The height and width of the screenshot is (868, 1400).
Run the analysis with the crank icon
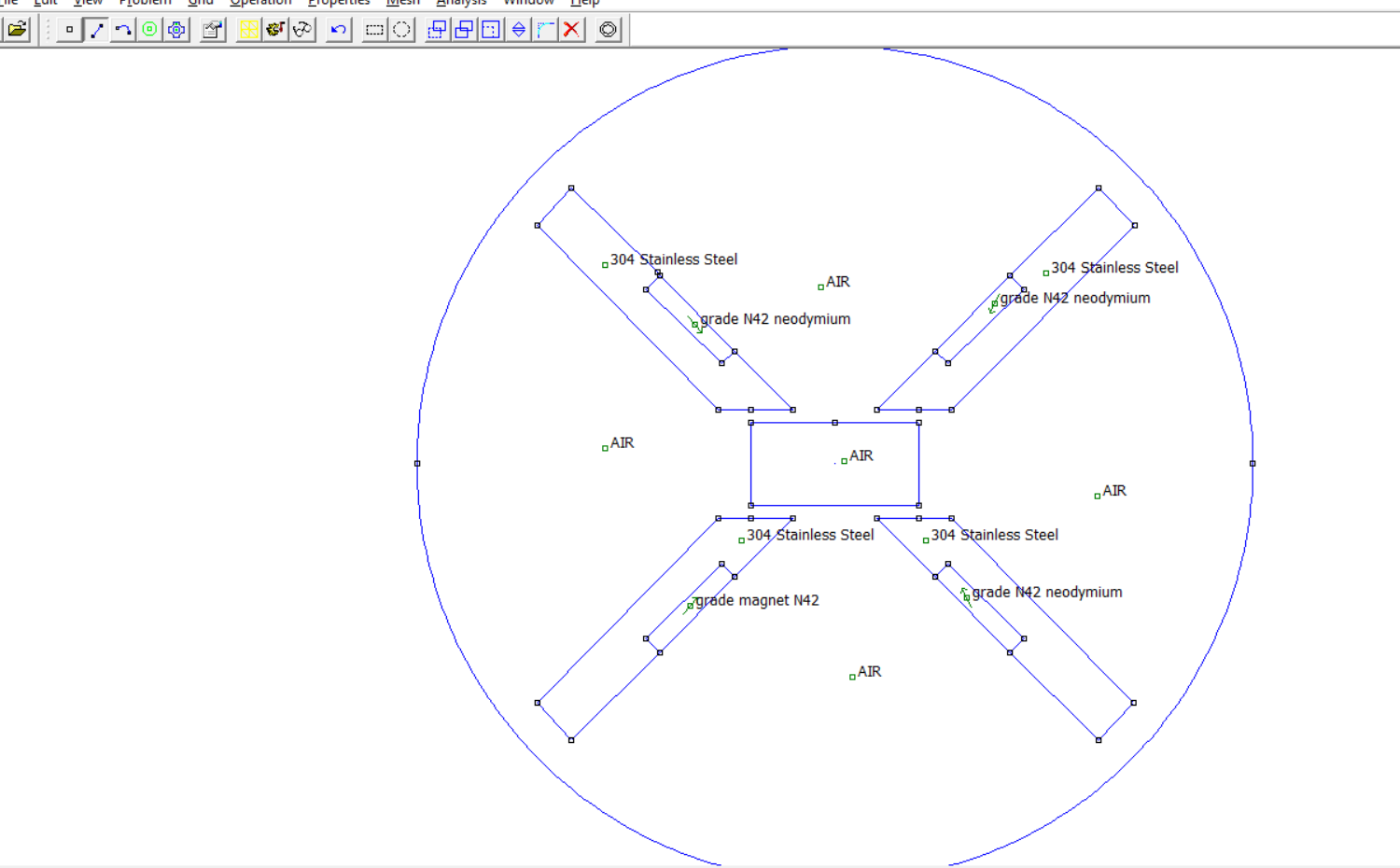tap(275, 30)
